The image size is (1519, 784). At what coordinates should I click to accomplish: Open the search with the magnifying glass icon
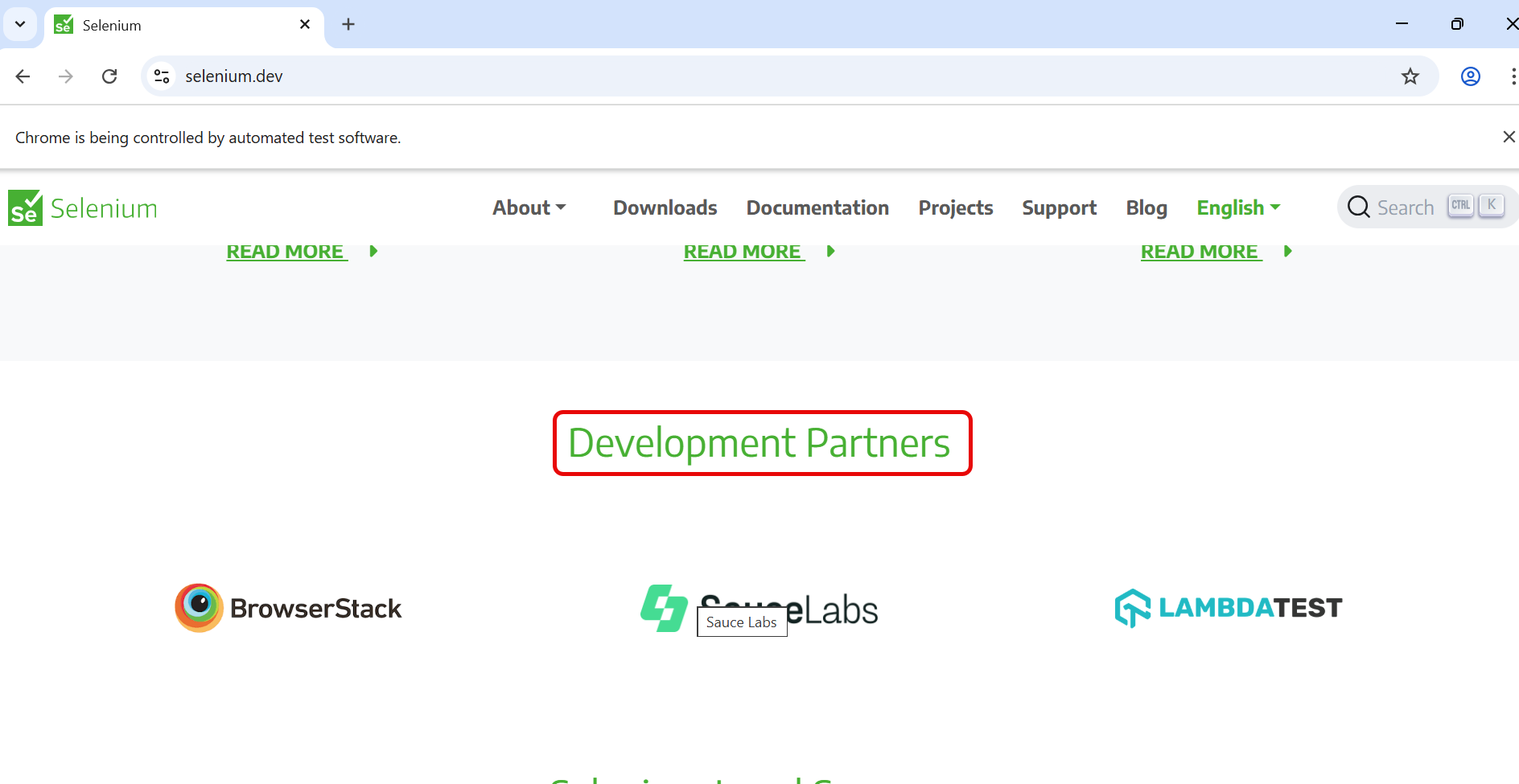click(1359, 207)
